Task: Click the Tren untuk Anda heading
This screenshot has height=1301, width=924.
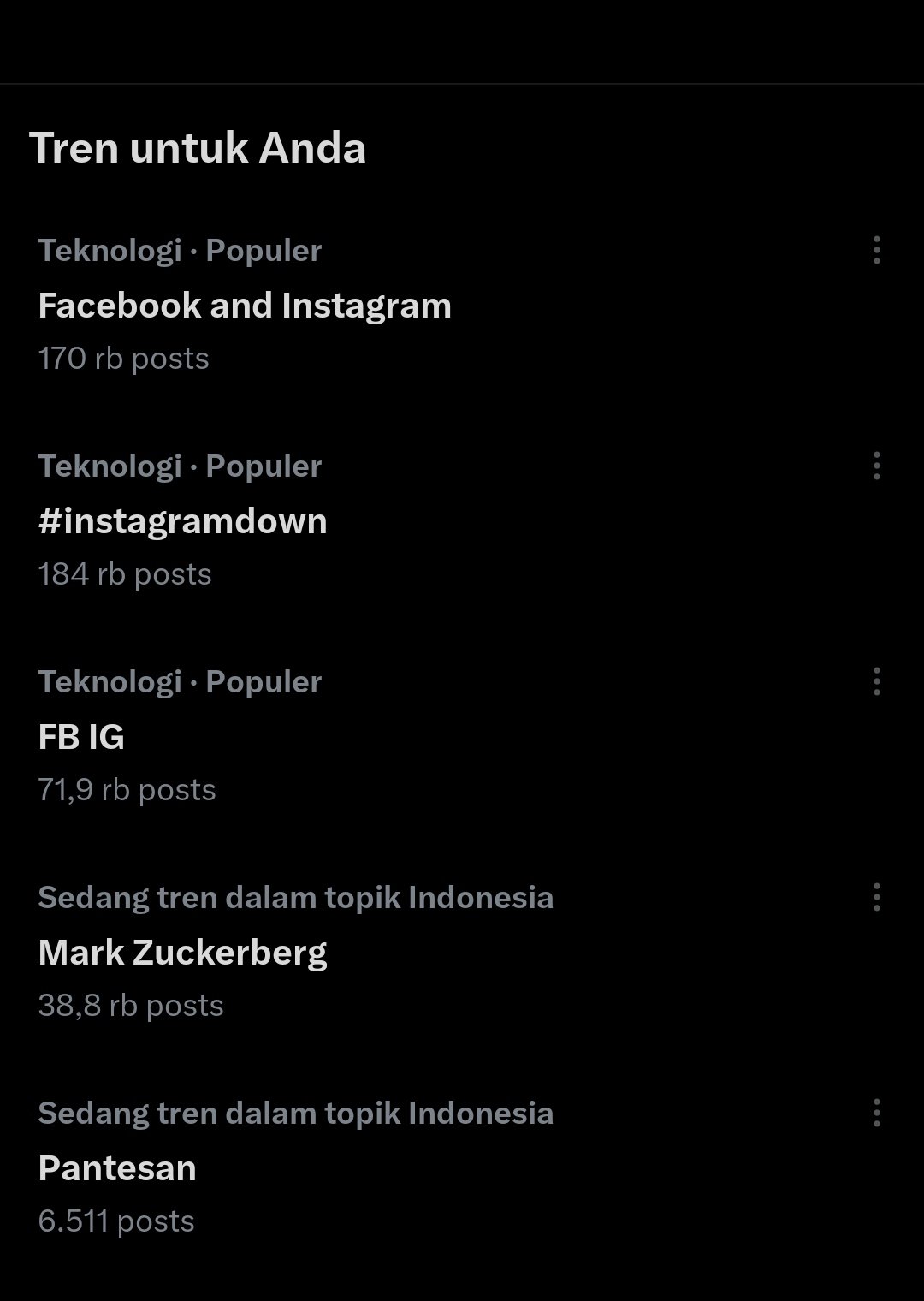Action: coord(198,148)
